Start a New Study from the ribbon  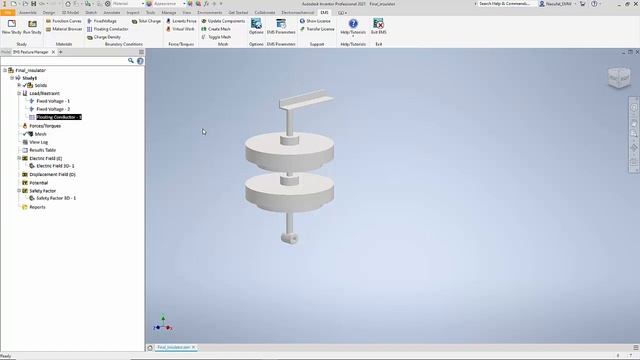pyautogui.click(x=11, y=27)
